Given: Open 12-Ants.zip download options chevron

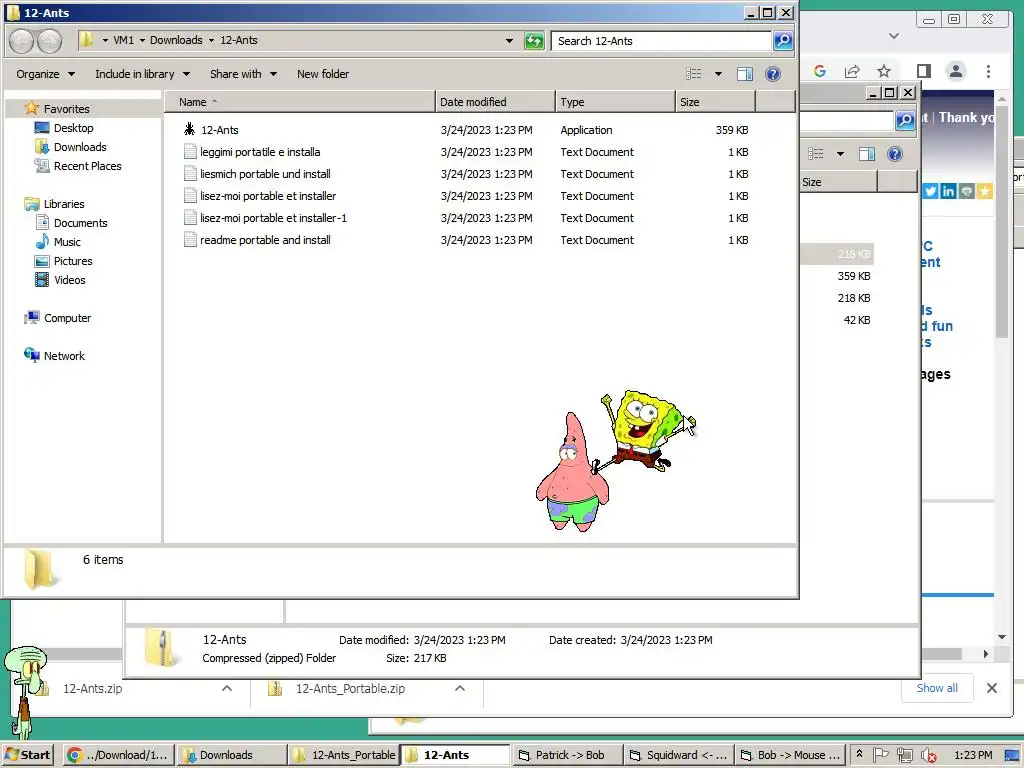Looking at the screenshot, I should click(227, 688).
